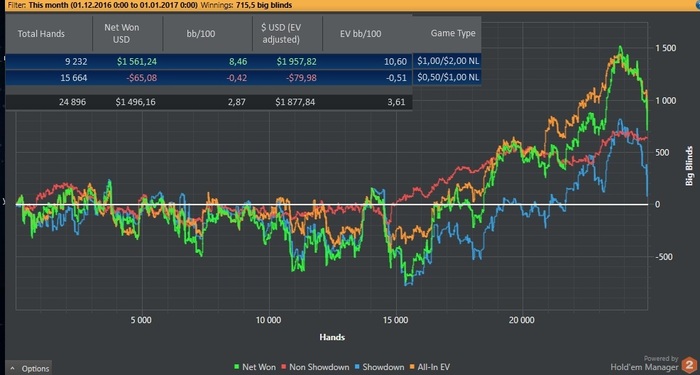Click the orange All-In EV color square

click(412, 367)
